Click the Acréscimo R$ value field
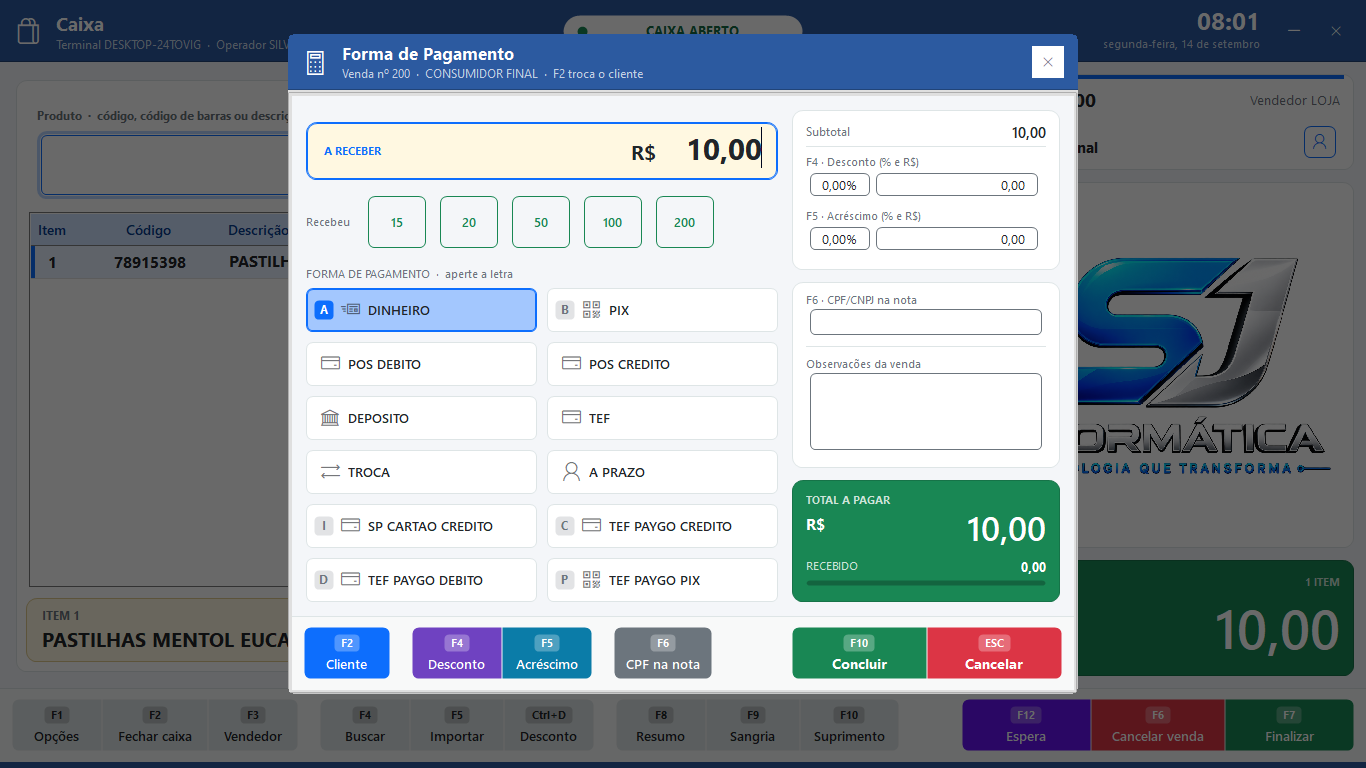The width and height of the screenshot is (1366, 768). 957,239
